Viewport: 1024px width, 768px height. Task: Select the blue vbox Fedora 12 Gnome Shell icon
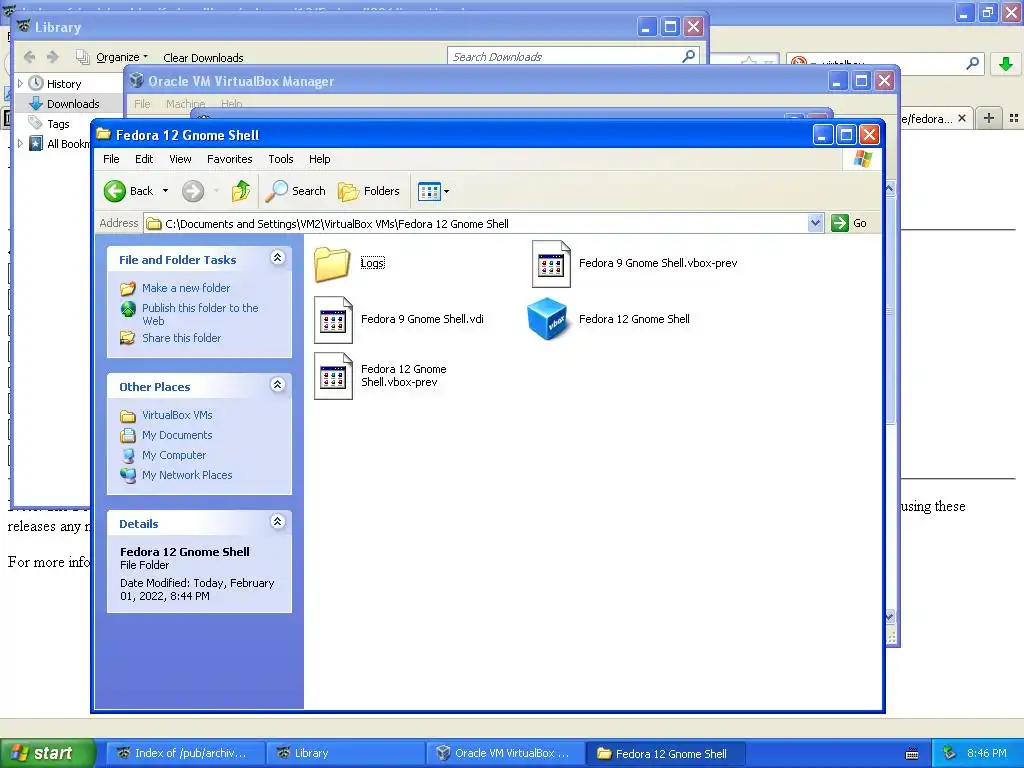[x=547, y=319]
